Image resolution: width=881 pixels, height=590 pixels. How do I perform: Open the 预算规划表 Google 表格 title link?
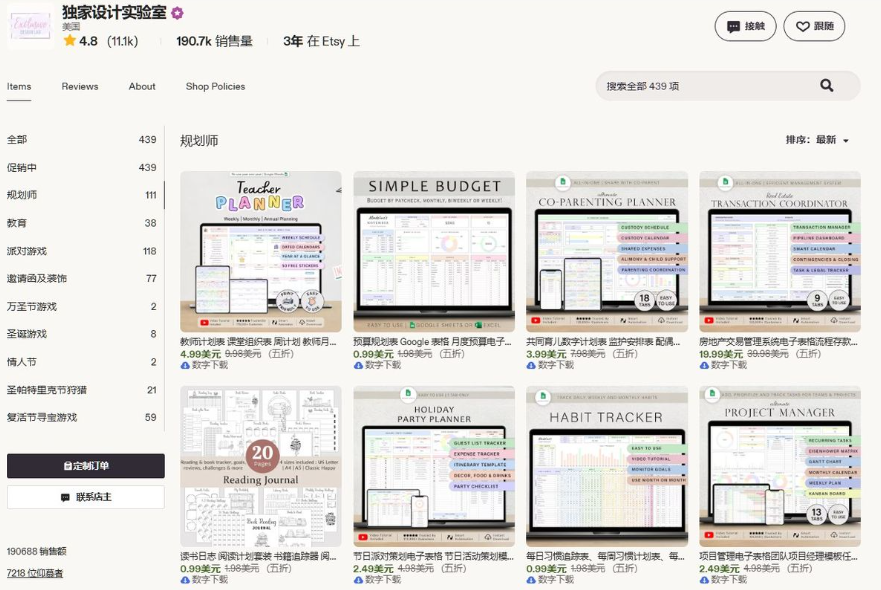[433, 342]
